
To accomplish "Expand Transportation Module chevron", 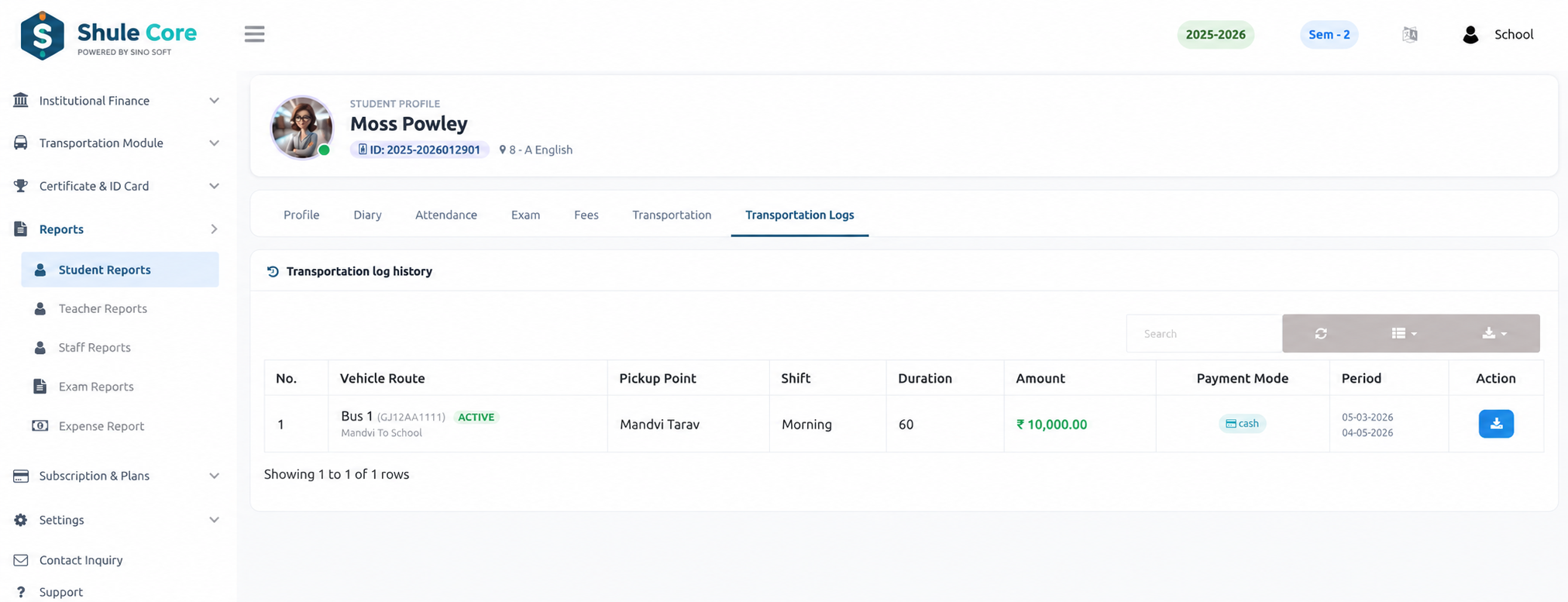I will pos(215,143).
